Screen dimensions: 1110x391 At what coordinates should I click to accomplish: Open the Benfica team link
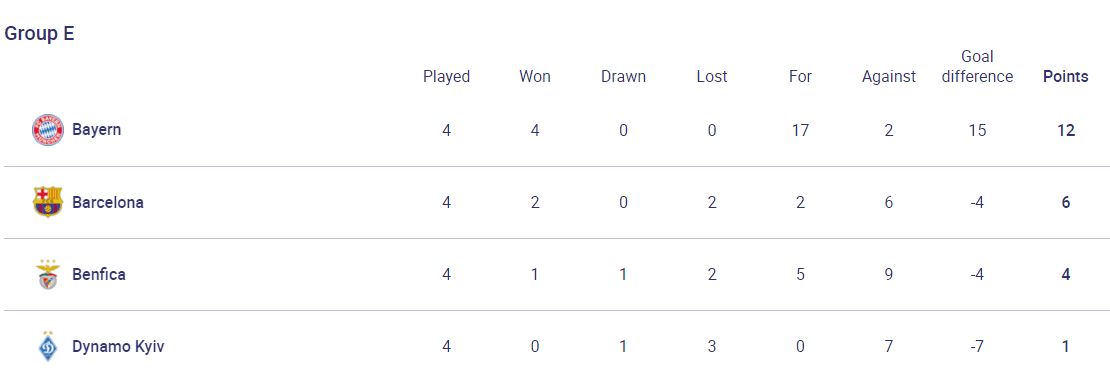(x=99, y=275)
